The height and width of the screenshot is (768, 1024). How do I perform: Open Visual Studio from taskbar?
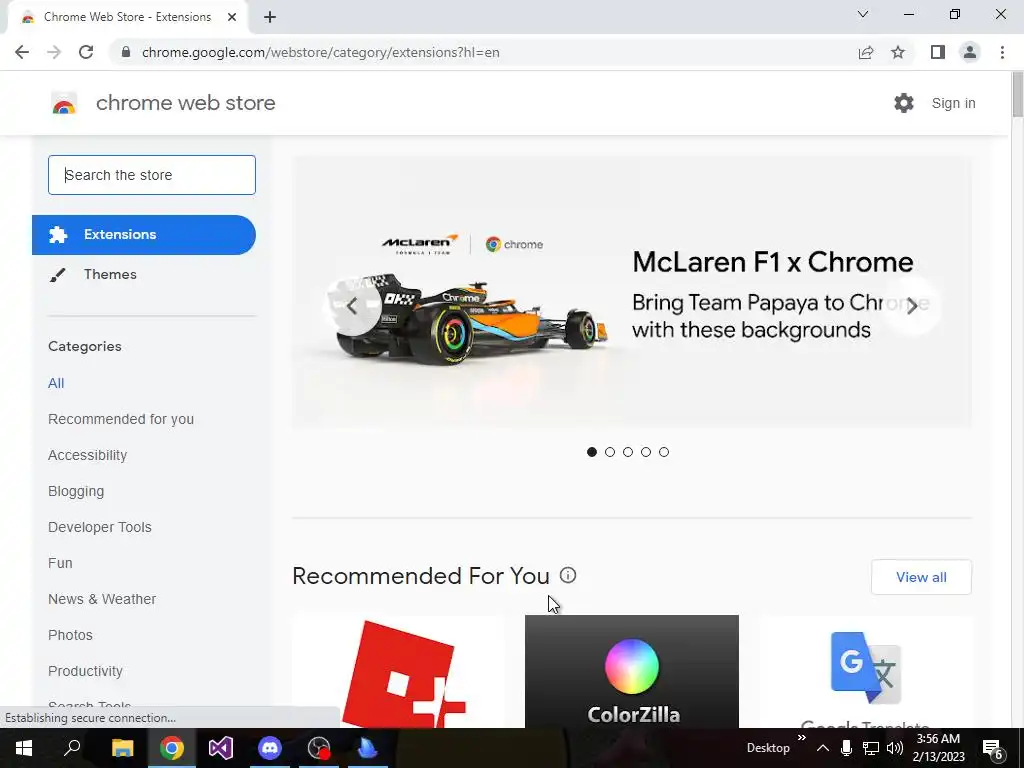point(221,748)
